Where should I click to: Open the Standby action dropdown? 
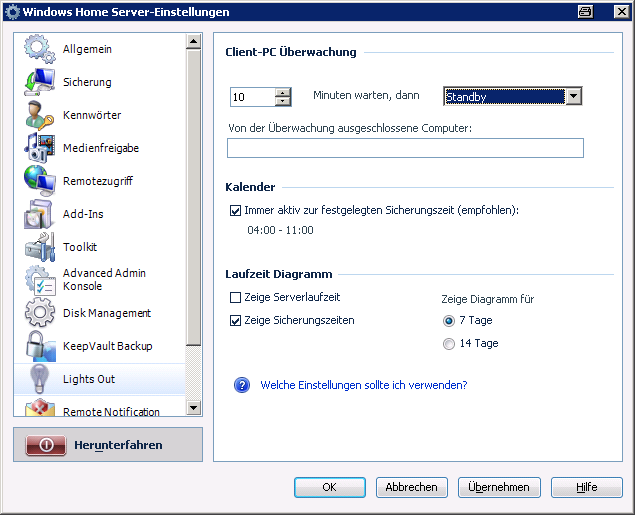pos(574,96)
